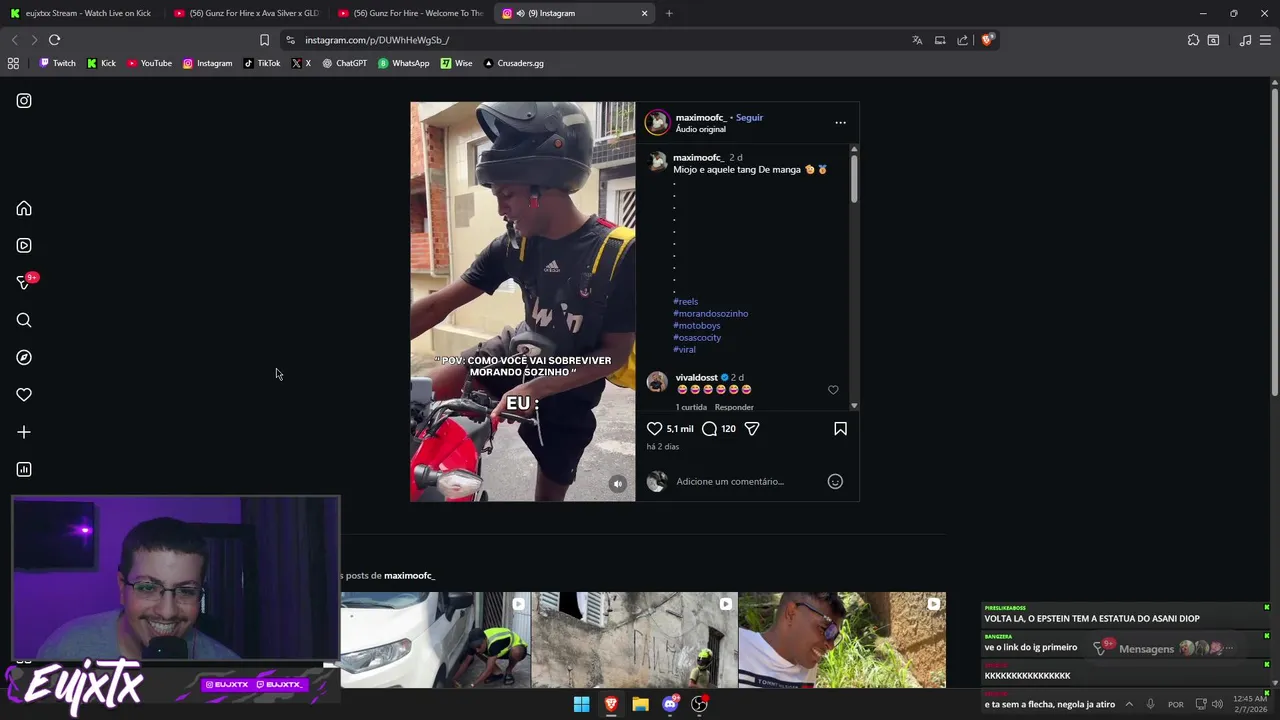Screen dimensions: 1280x720
Task: Open TikTok bookmark
Action: 262,63
